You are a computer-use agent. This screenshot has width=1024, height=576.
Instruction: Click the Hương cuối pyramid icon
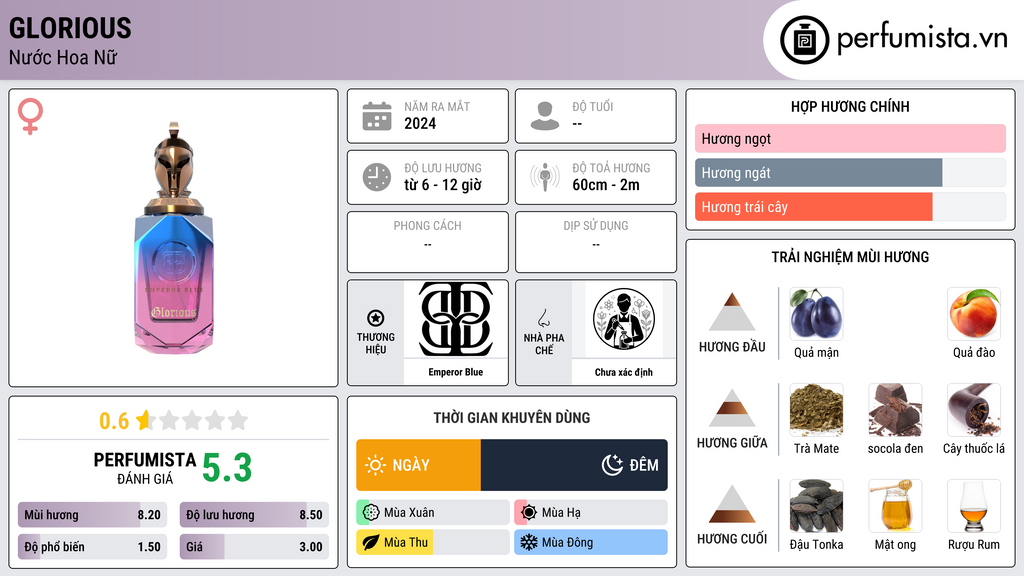(732, 504)
